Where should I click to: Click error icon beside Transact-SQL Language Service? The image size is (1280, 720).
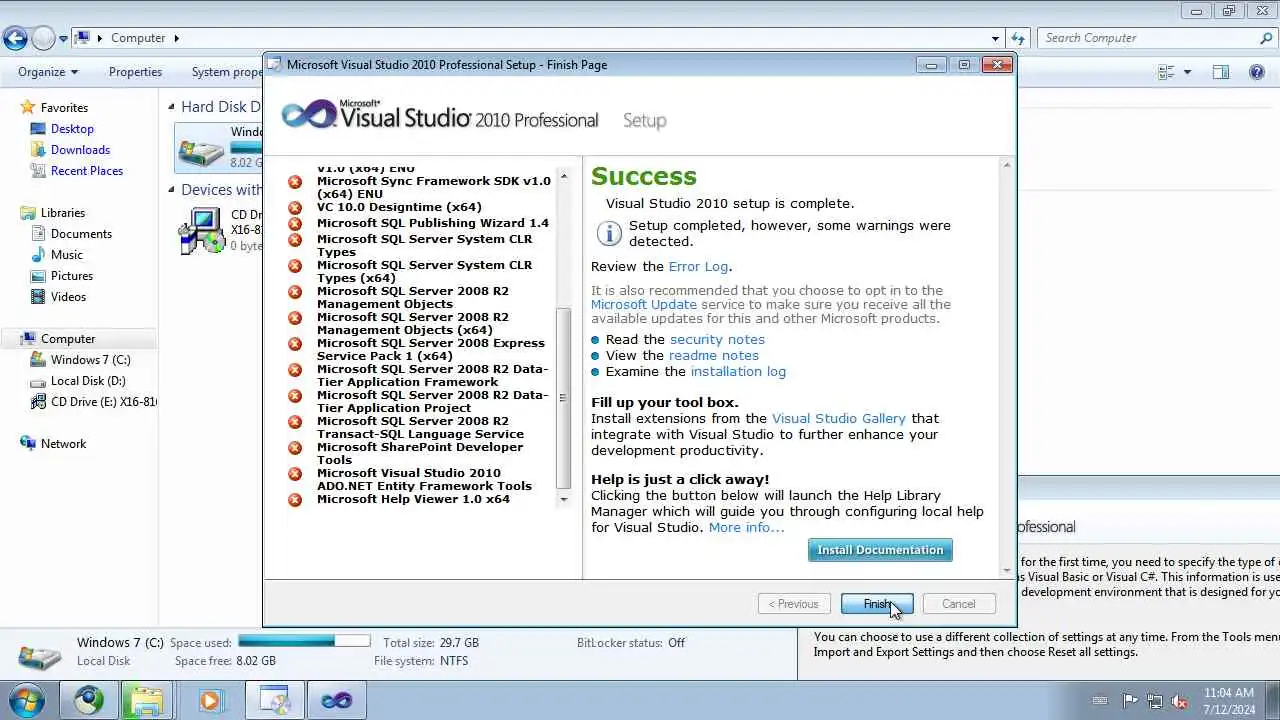coord(295,422)
